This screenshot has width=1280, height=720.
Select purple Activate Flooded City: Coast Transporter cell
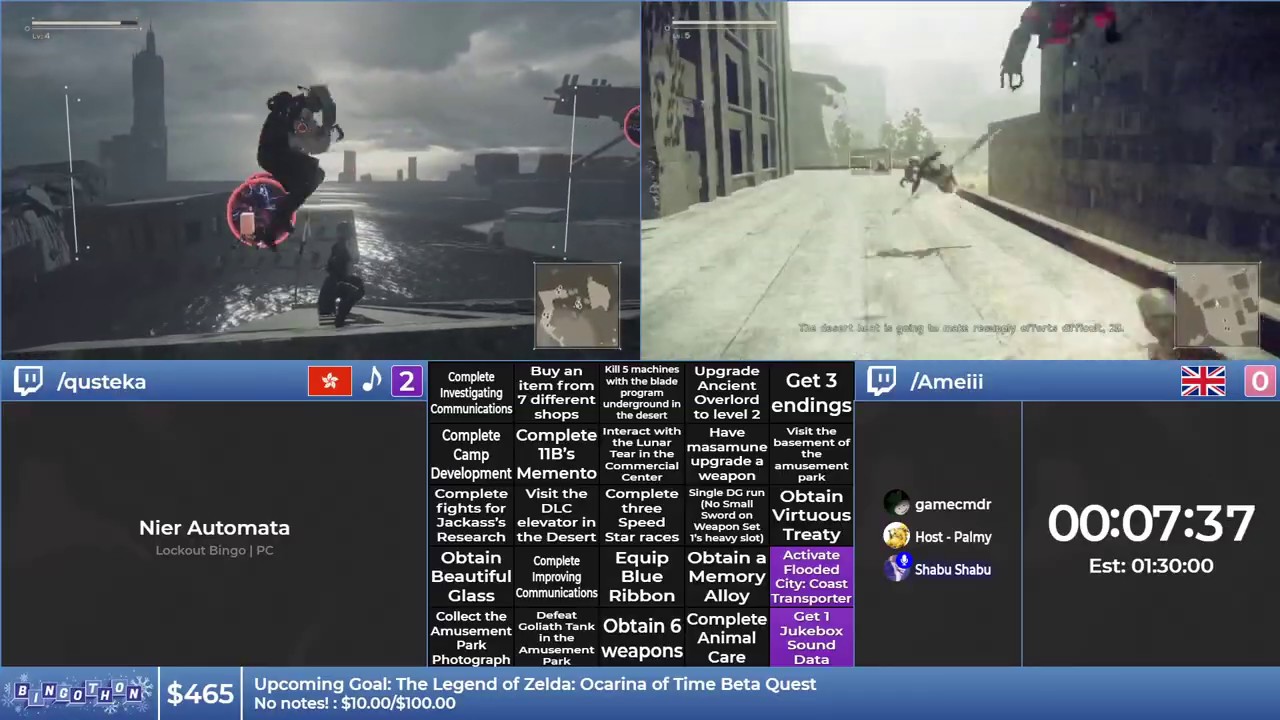[x=811, y=576]
